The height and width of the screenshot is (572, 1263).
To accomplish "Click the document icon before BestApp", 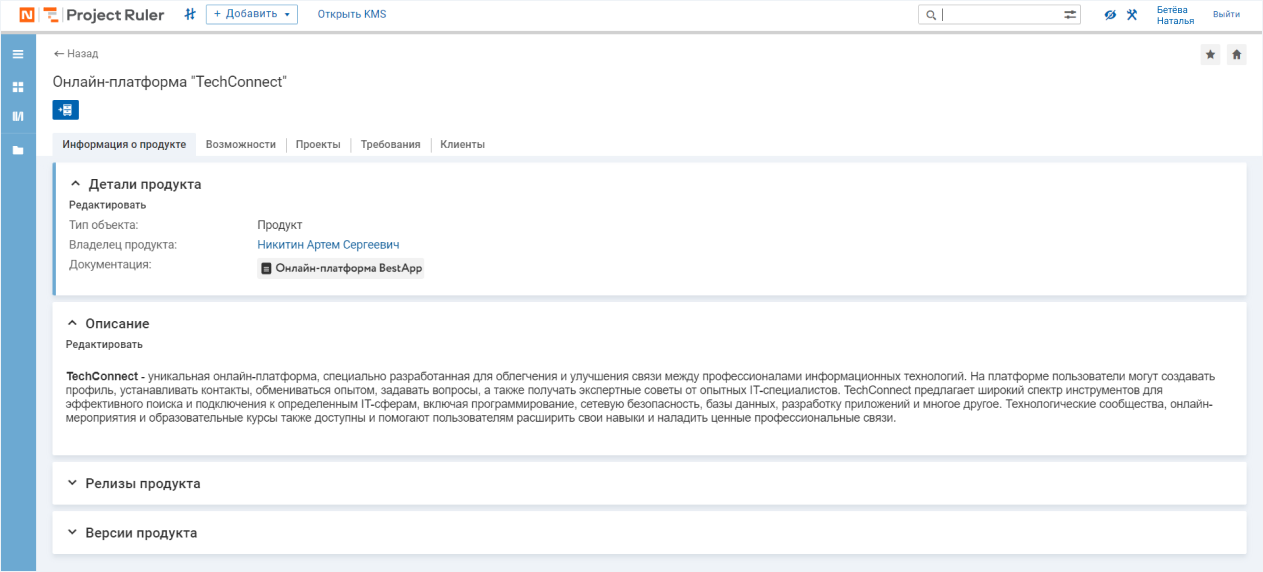I will click(x=266, y=269).
